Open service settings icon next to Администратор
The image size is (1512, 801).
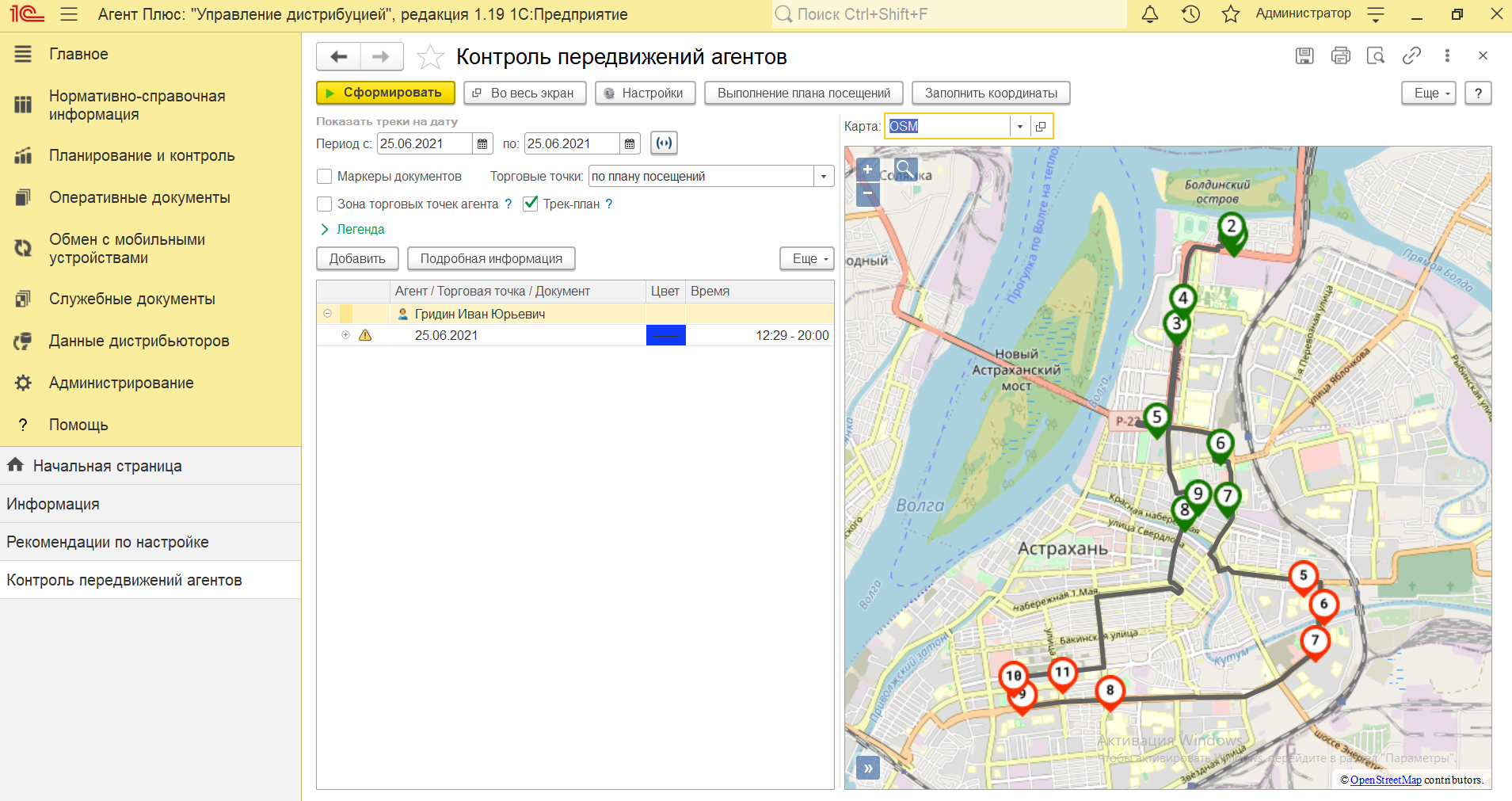[1377, 14]
